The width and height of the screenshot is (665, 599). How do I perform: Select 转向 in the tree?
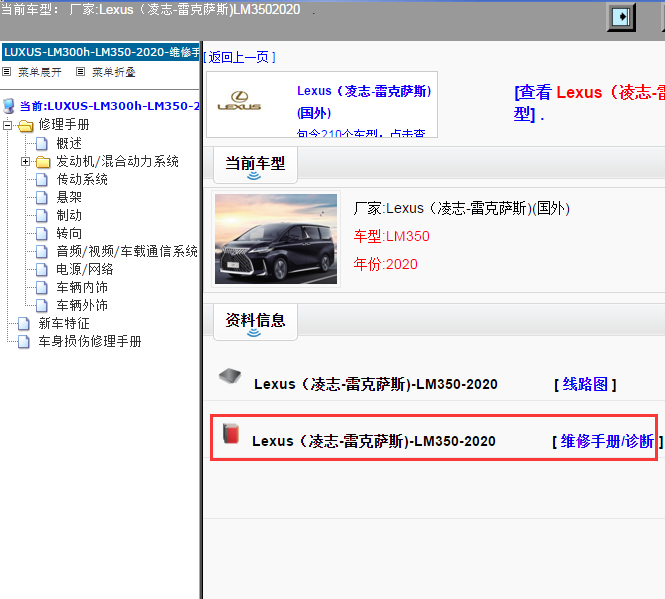(x=69, y=234)
